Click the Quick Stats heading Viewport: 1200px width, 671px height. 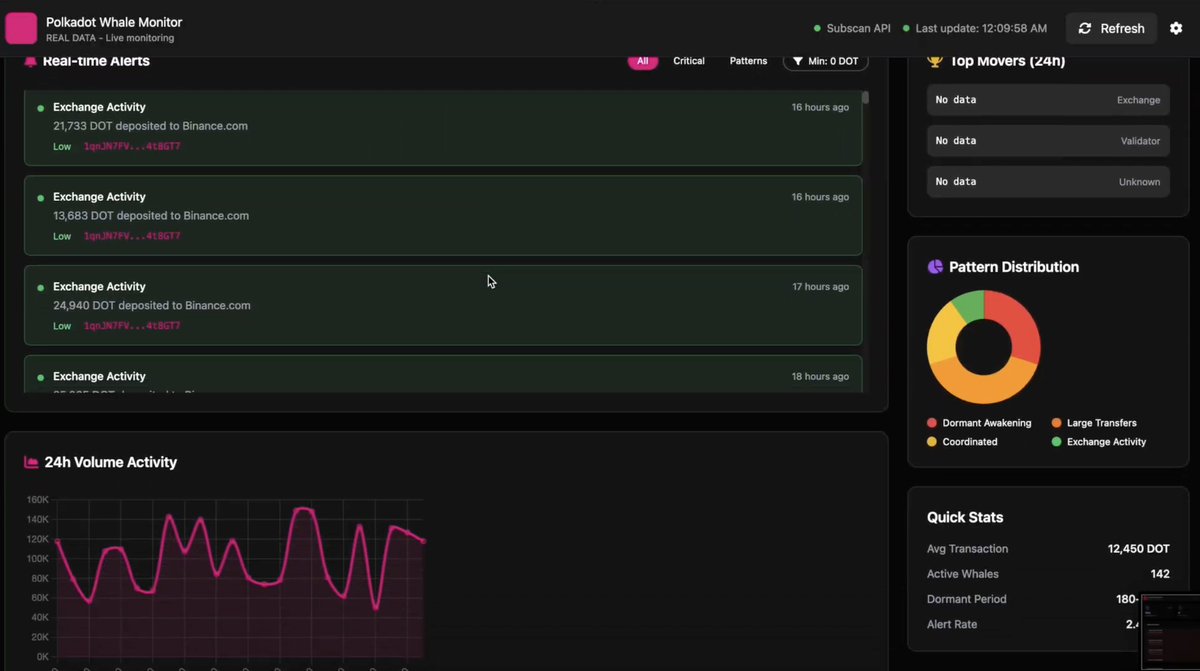(x=965, y=517)
